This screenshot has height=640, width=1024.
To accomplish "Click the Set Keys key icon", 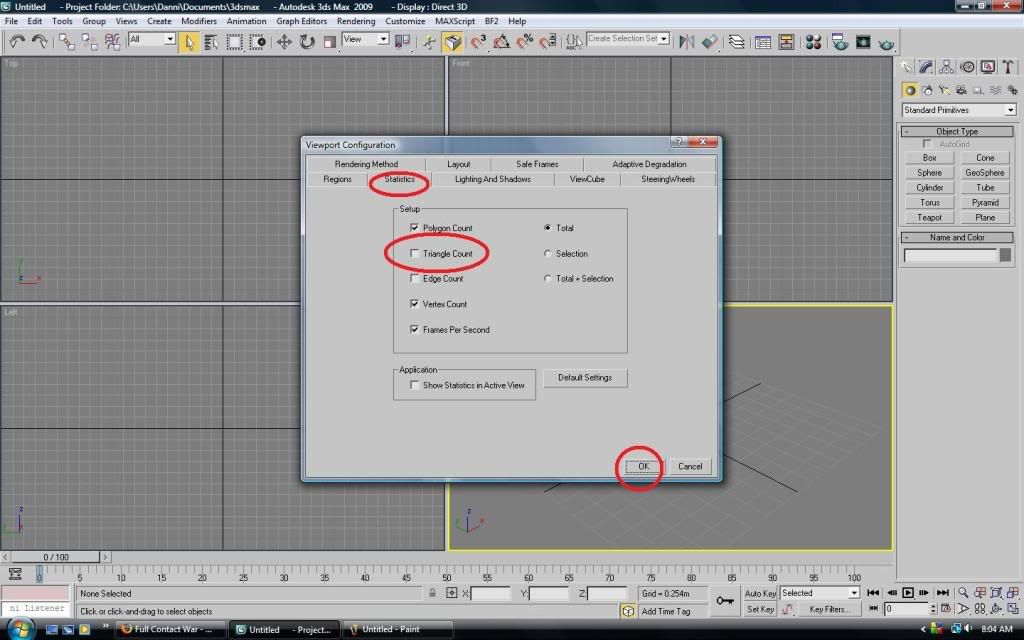I will pos(725,601).
